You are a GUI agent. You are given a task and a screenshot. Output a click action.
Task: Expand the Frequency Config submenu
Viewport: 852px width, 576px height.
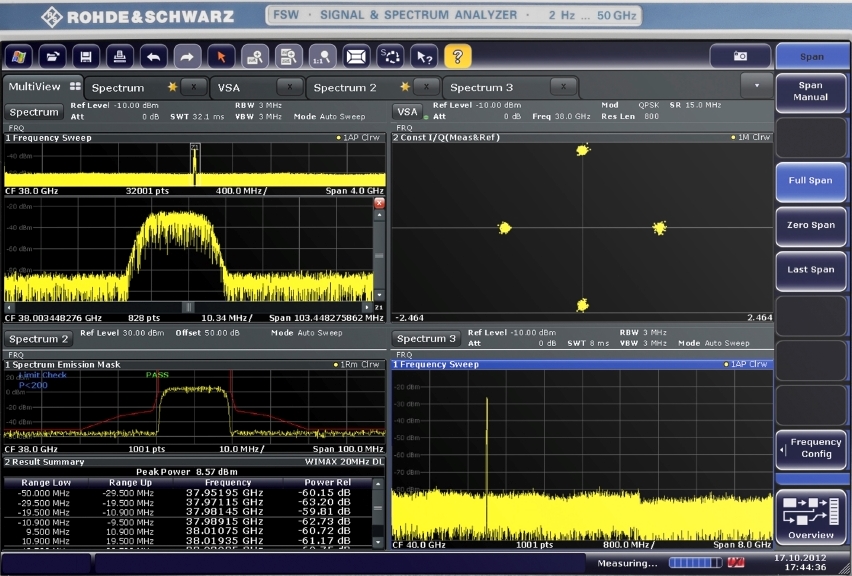coord(810,448)
